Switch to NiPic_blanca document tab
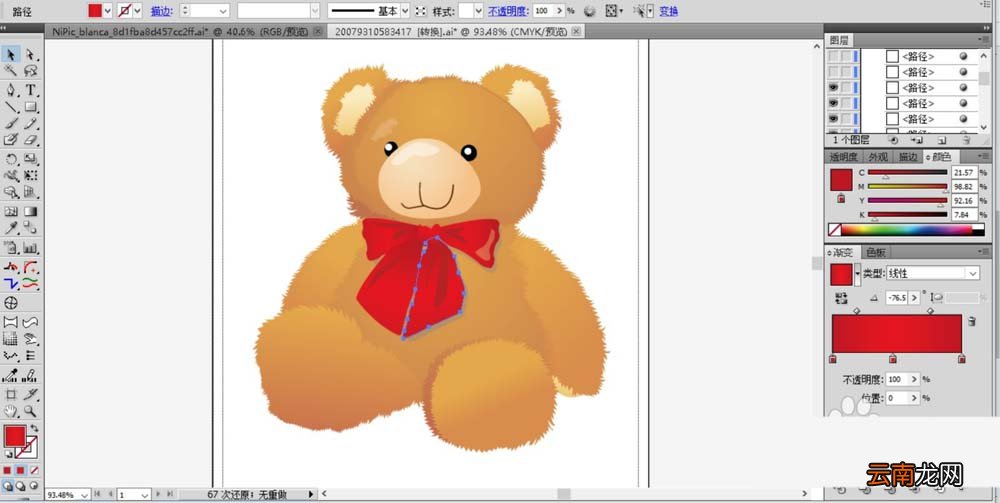The width and height of the screenshot is (1000, 503). point(182,31)
